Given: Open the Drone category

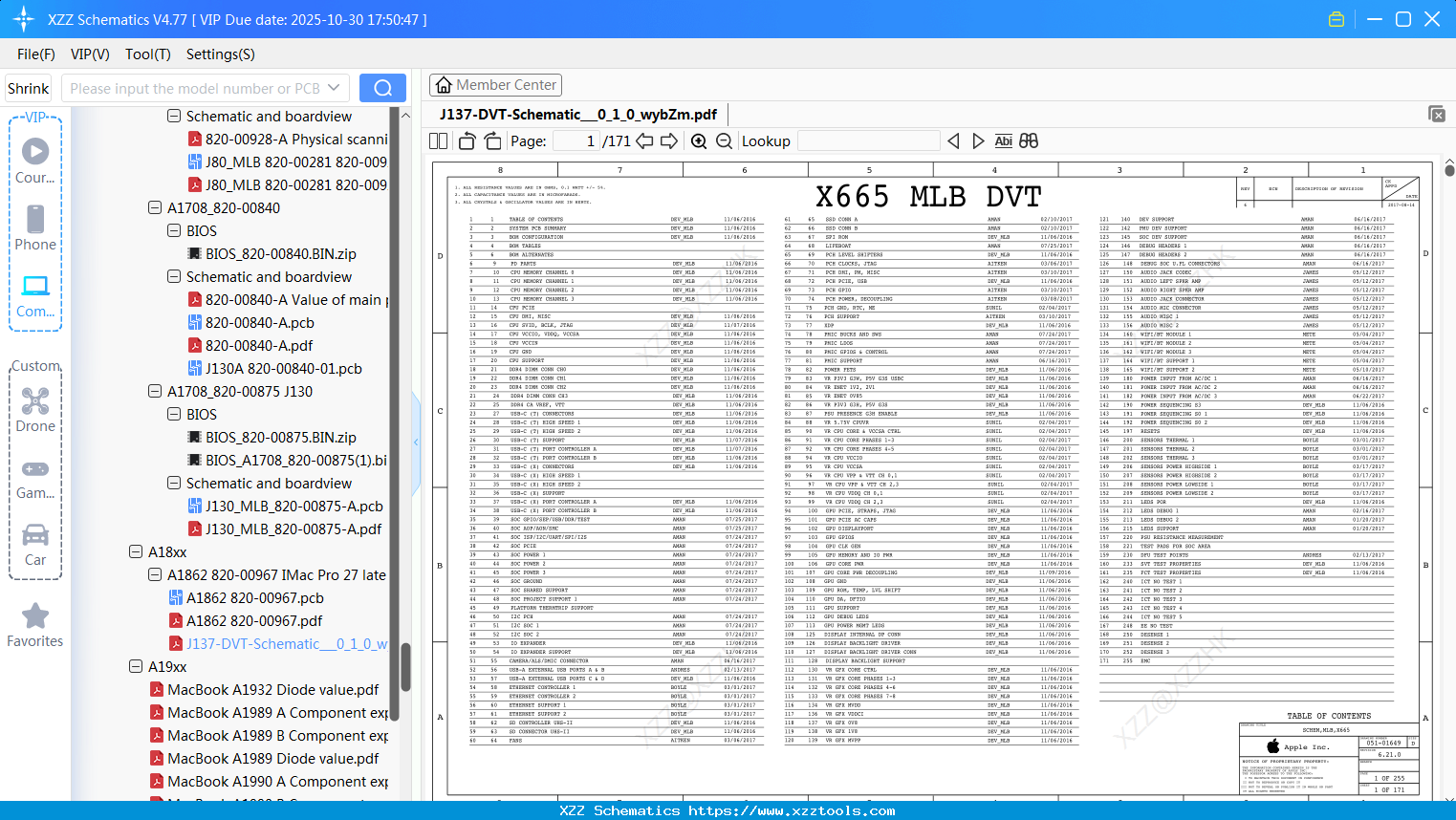Looking at the screenshot, I should 35,409.
